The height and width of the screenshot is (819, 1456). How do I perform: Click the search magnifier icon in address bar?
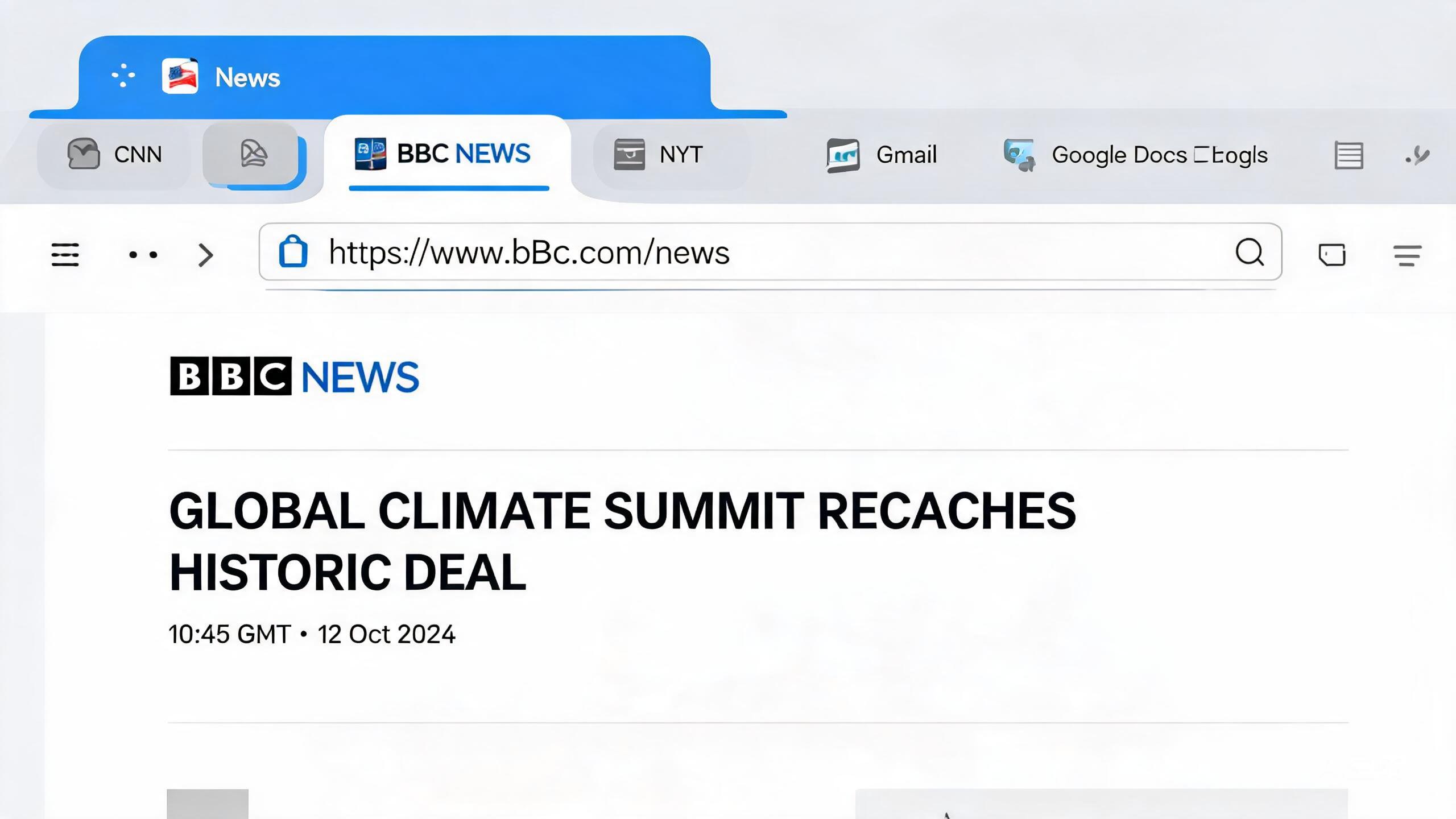[x=1250, y=252]
